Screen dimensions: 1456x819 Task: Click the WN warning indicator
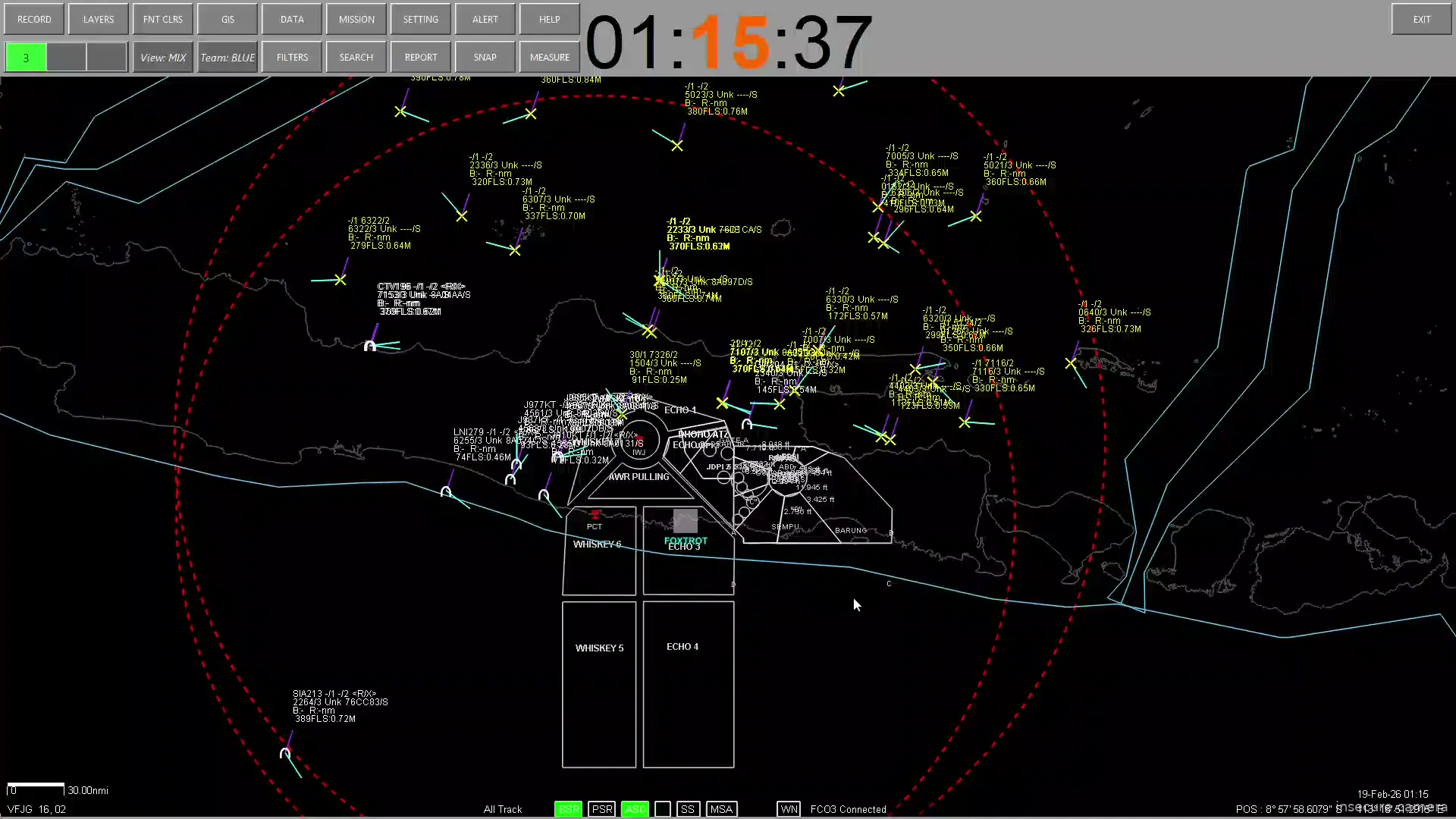tap(789, 809)
